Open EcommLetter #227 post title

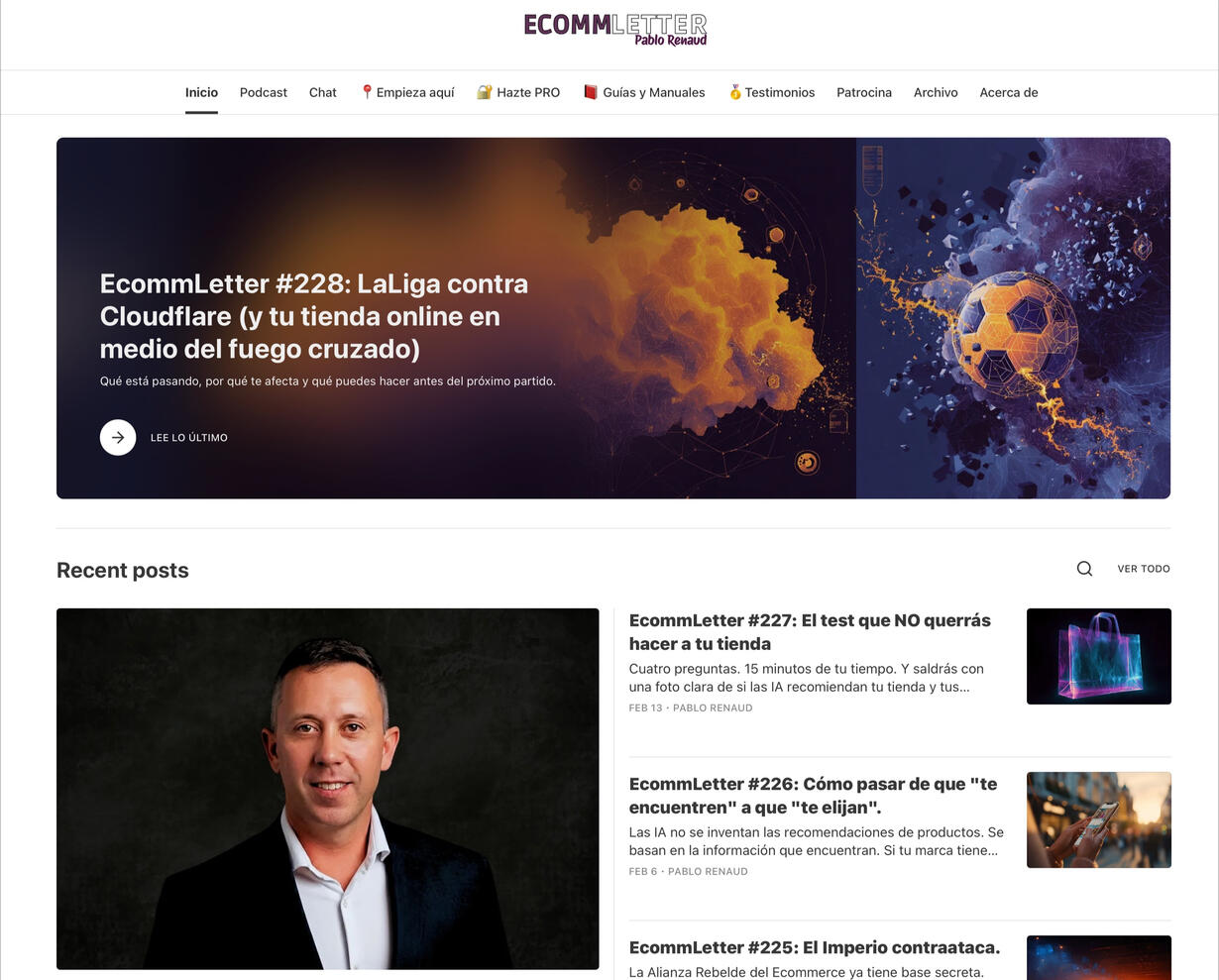tap(810, 632)
